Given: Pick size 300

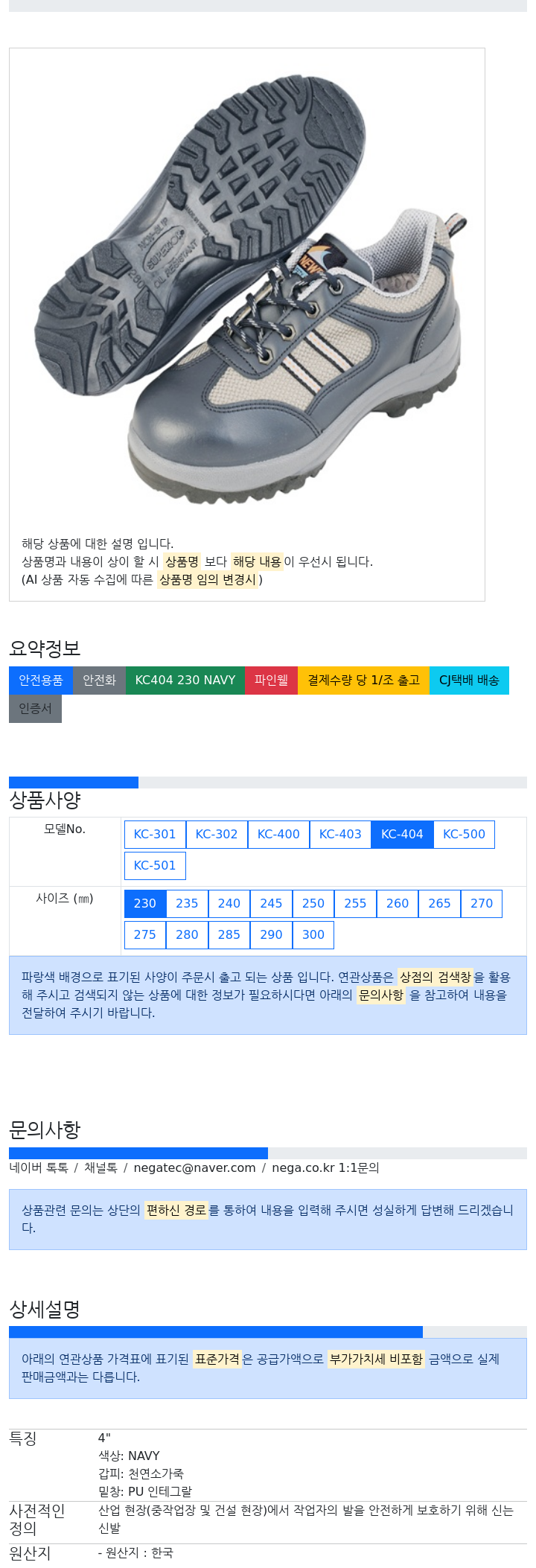Looking at the screenshot, I should click(313, 935).
